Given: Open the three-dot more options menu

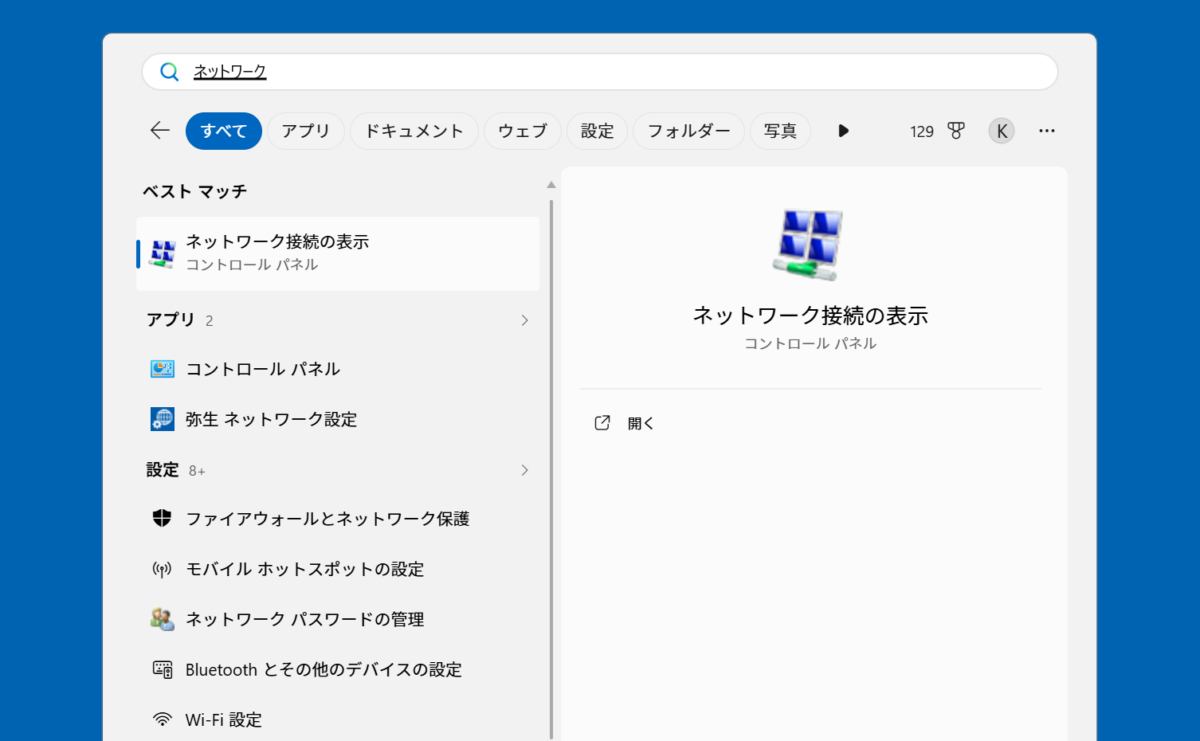Looking at the screenshot, I should coord(1047,131).
